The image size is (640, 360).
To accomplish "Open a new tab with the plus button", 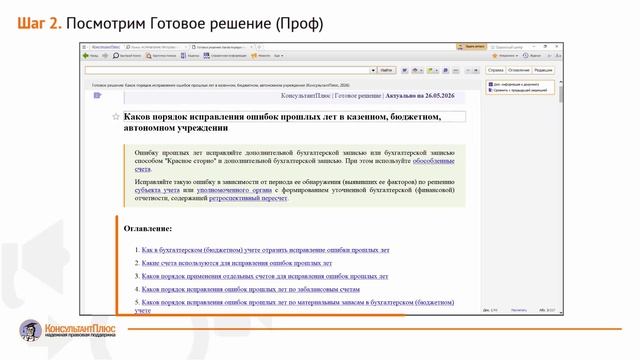I will 259,47.
